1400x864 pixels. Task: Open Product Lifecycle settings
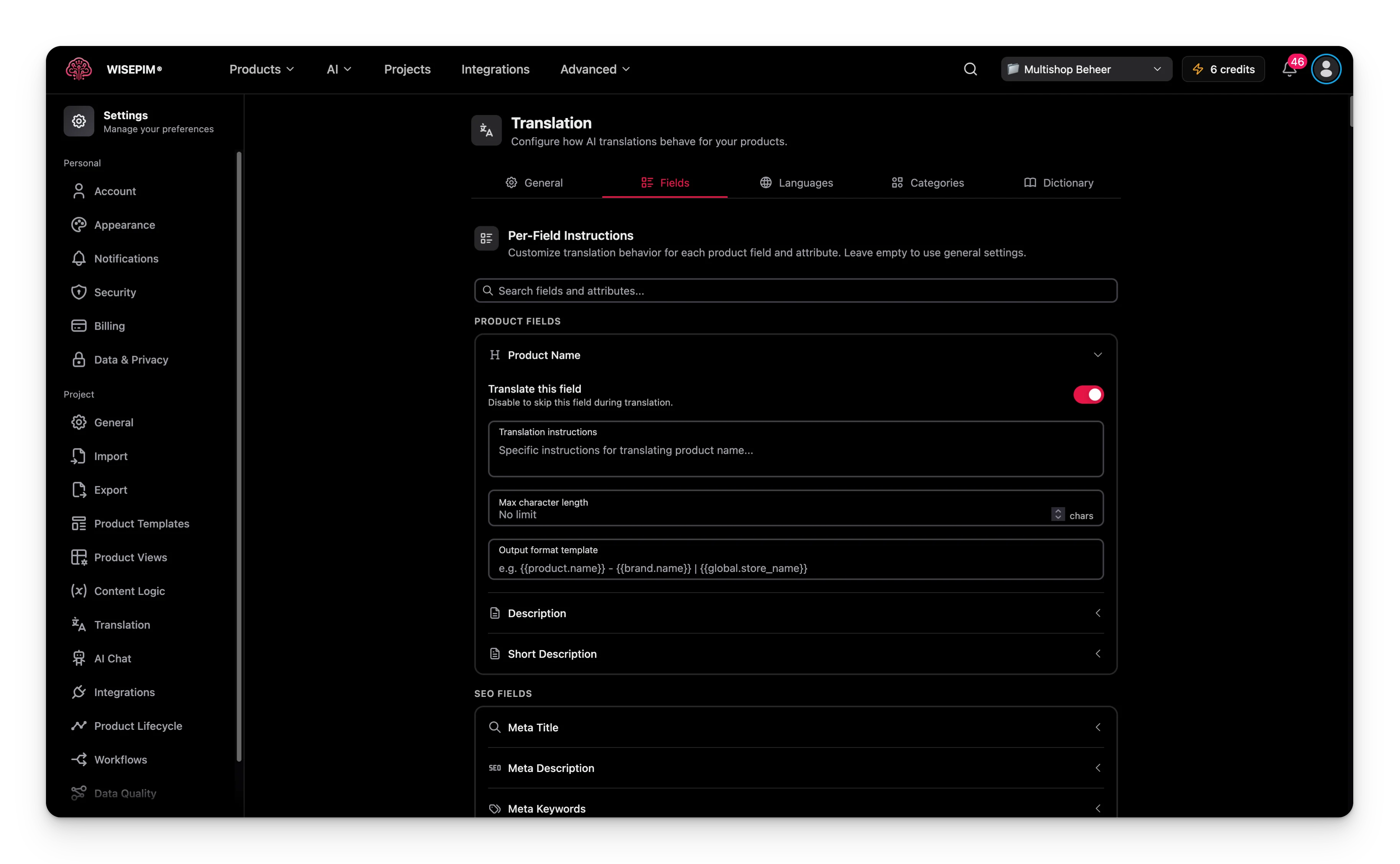[138, 726]
